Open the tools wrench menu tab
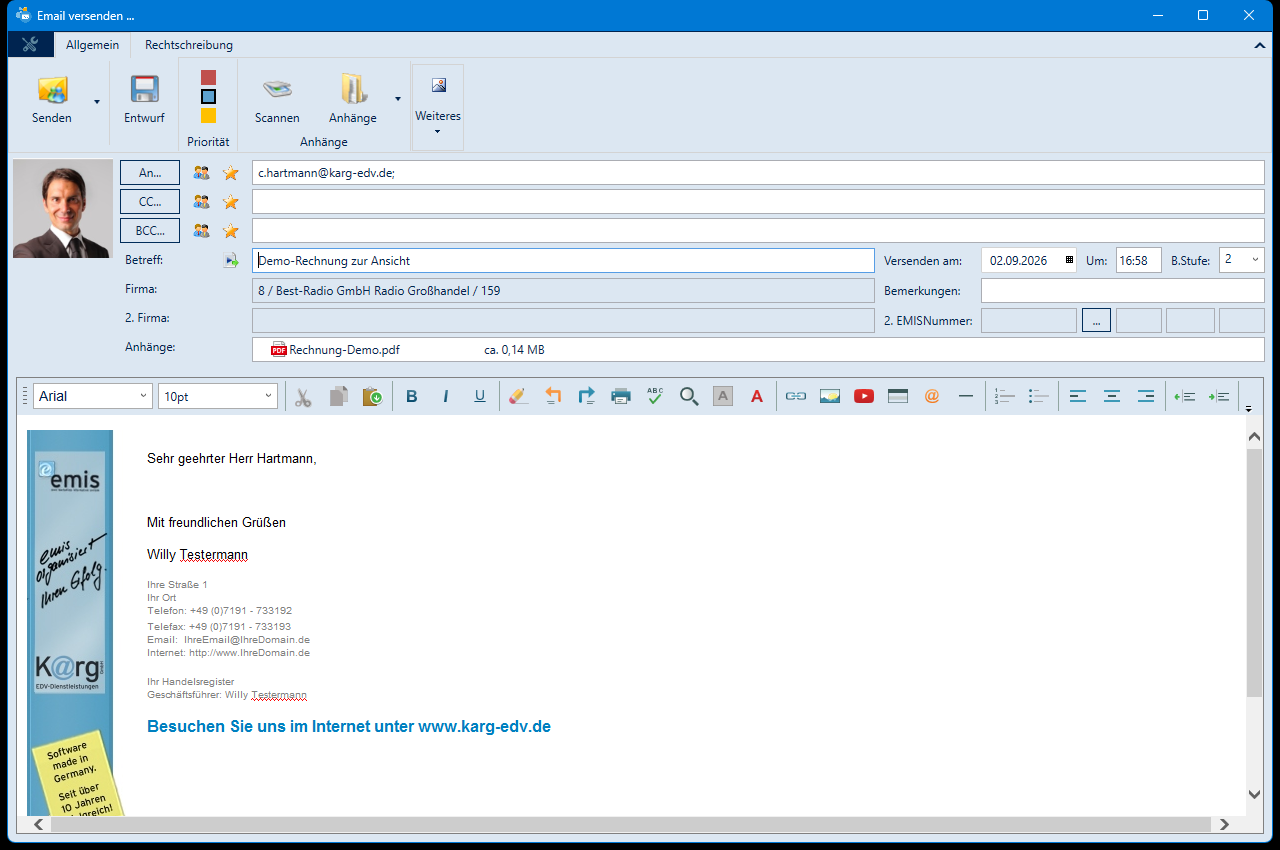 click(30, 45)
